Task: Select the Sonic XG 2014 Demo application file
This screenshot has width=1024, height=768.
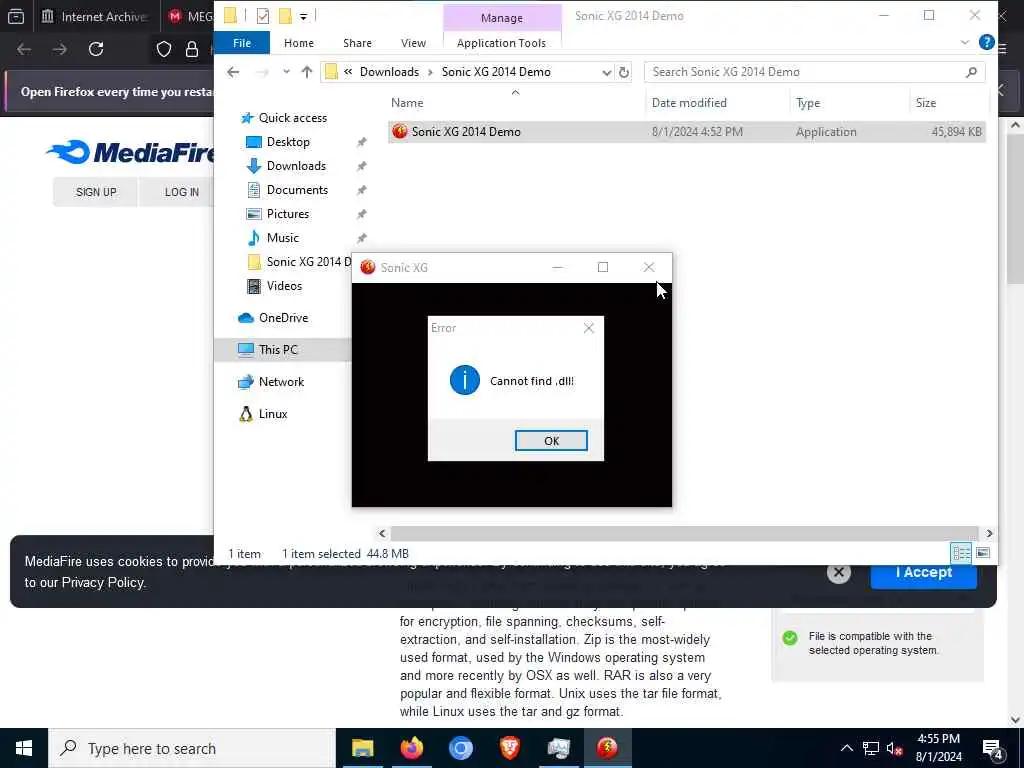Action: [x=686, y=131]
